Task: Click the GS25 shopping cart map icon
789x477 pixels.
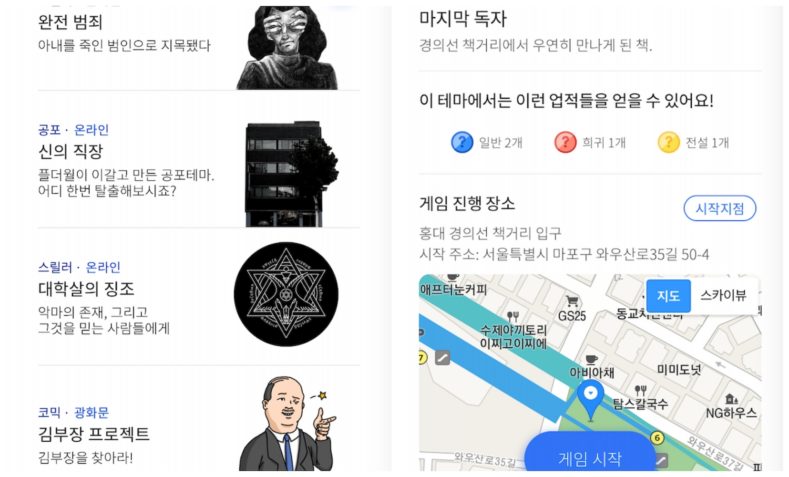Action: pos(572,301)
